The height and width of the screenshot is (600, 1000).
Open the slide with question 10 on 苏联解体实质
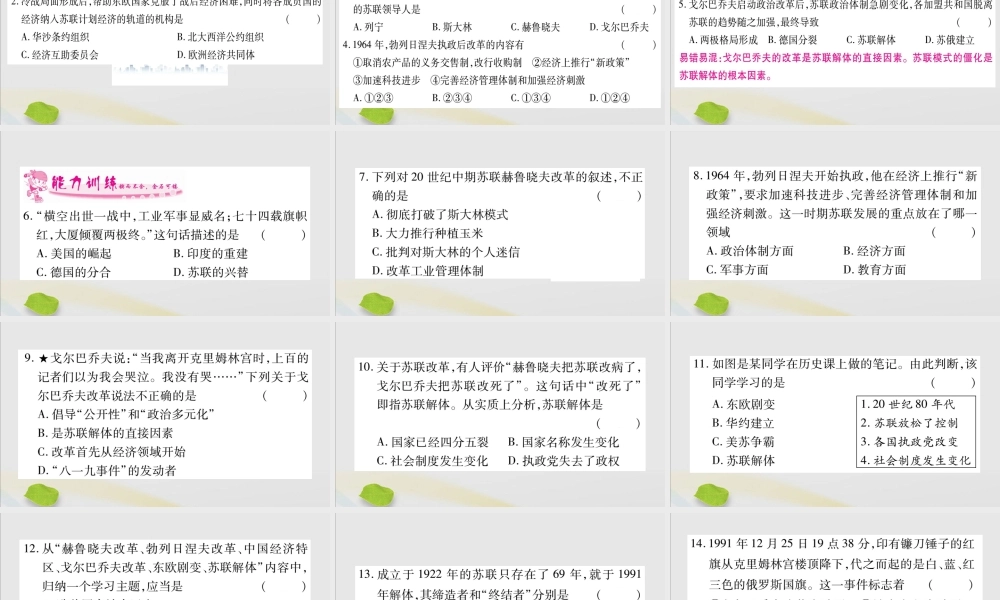[x=501, y=414]
